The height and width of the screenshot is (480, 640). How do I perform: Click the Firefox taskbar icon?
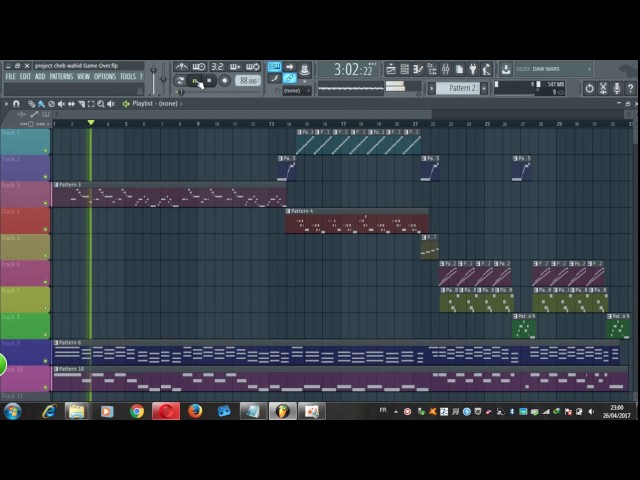(195, 411)
